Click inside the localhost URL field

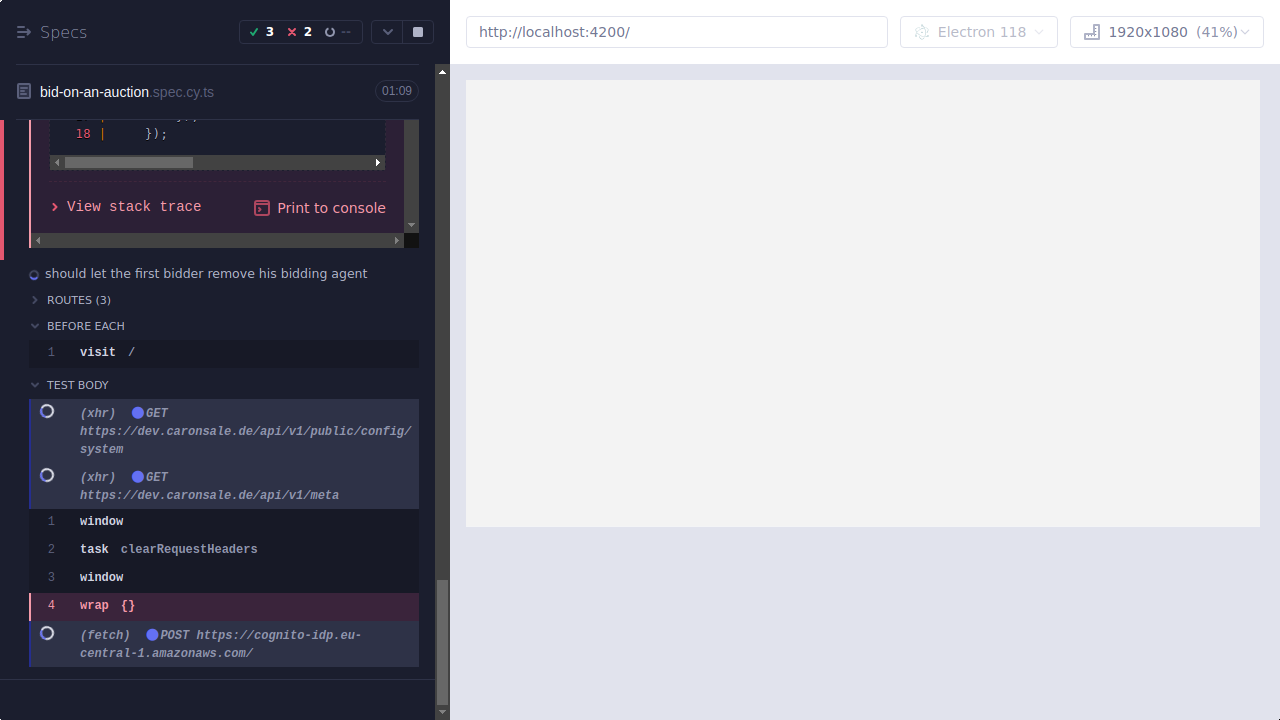click(x=676, y=31)
